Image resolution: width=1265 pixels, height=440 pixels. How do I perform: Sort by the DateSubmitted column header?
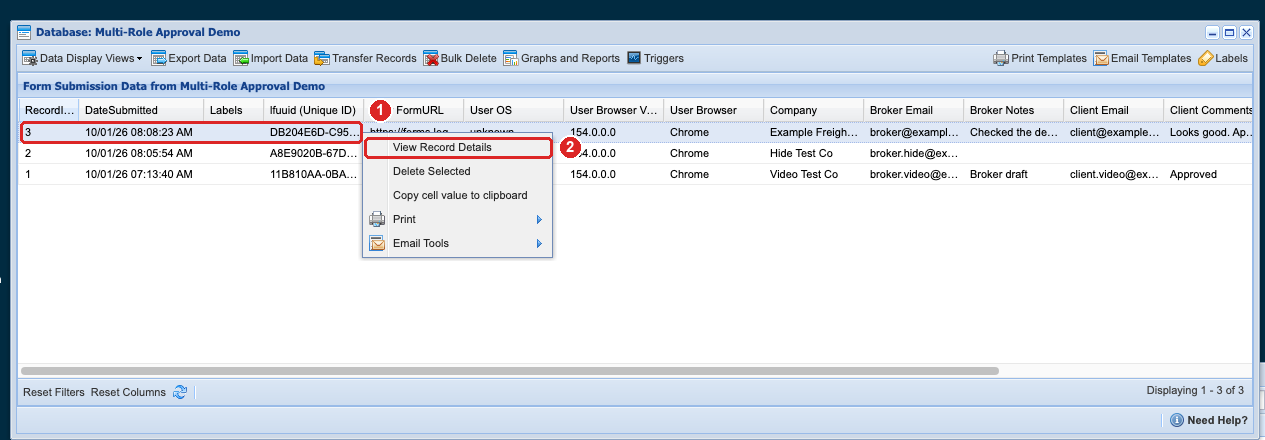click(141, 110)
